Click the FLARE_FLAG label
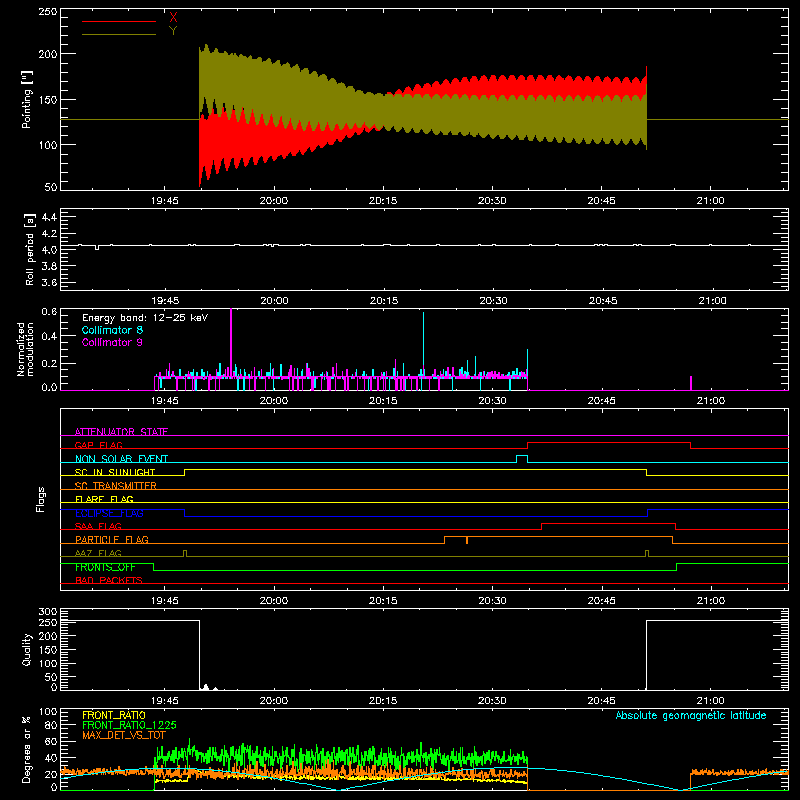The width and height of the screenshot is (800, 800). (x=104, y=499)
